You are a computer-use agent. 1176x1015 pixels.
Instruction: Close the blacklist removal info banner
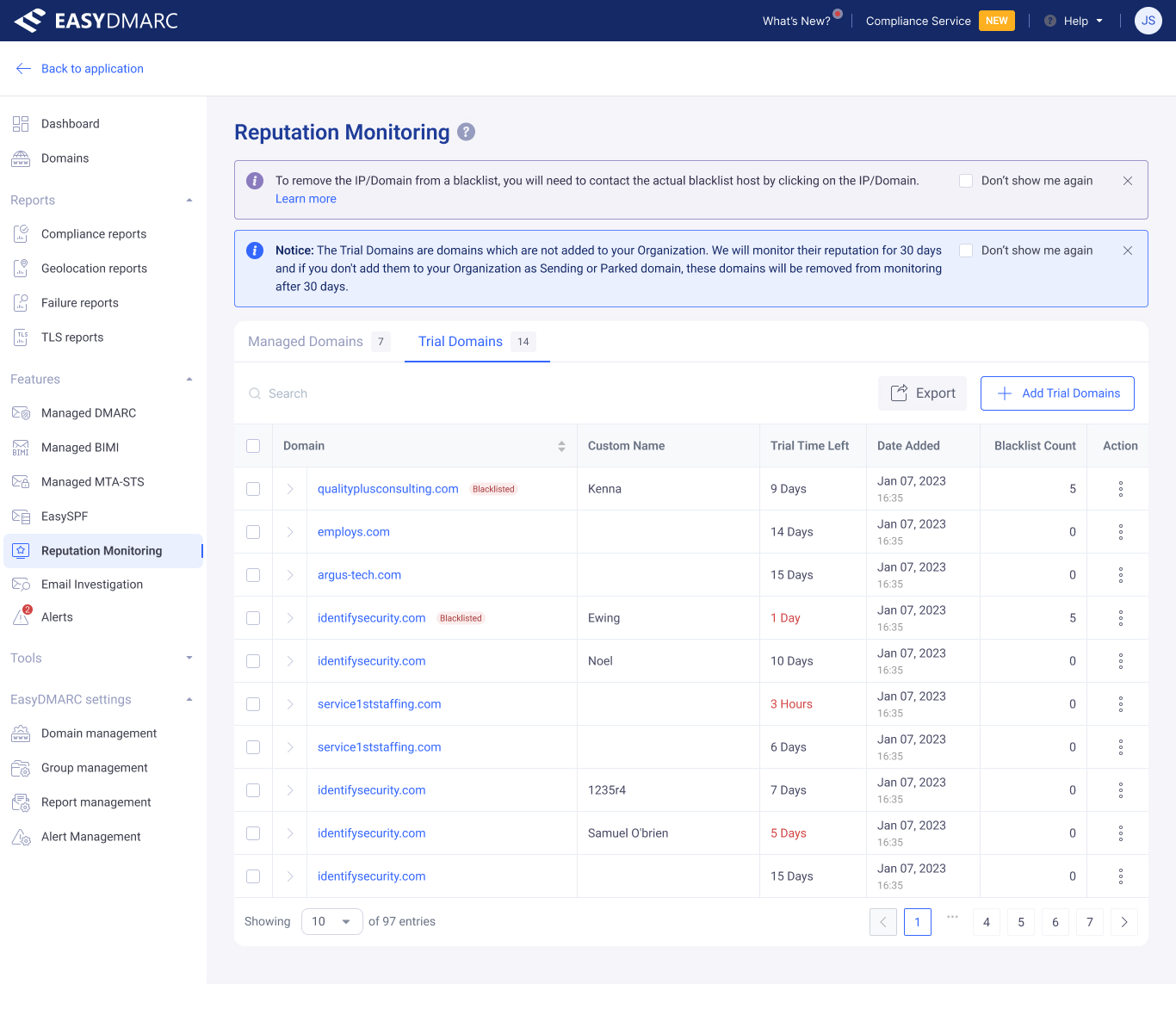[1128, 181]
